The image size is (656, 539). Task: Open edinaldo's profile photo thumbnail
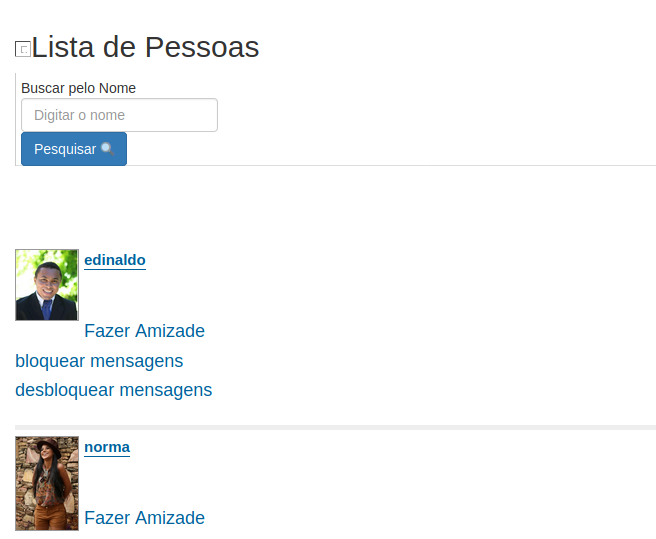(x=47, y=285)
